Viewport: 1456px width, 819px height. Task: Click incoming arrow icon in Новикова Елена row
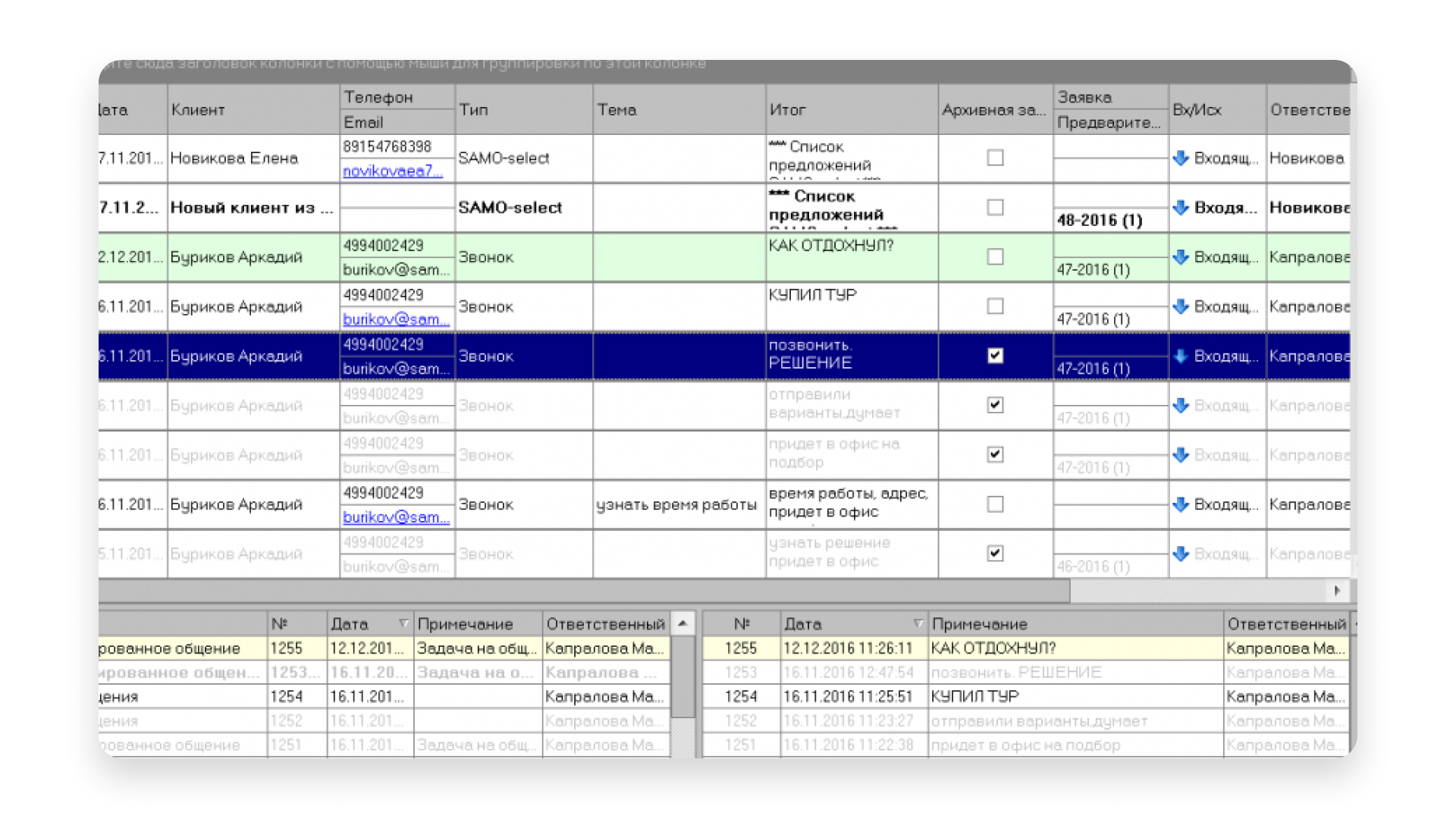pyautogui.click(x=1181, y=158)
